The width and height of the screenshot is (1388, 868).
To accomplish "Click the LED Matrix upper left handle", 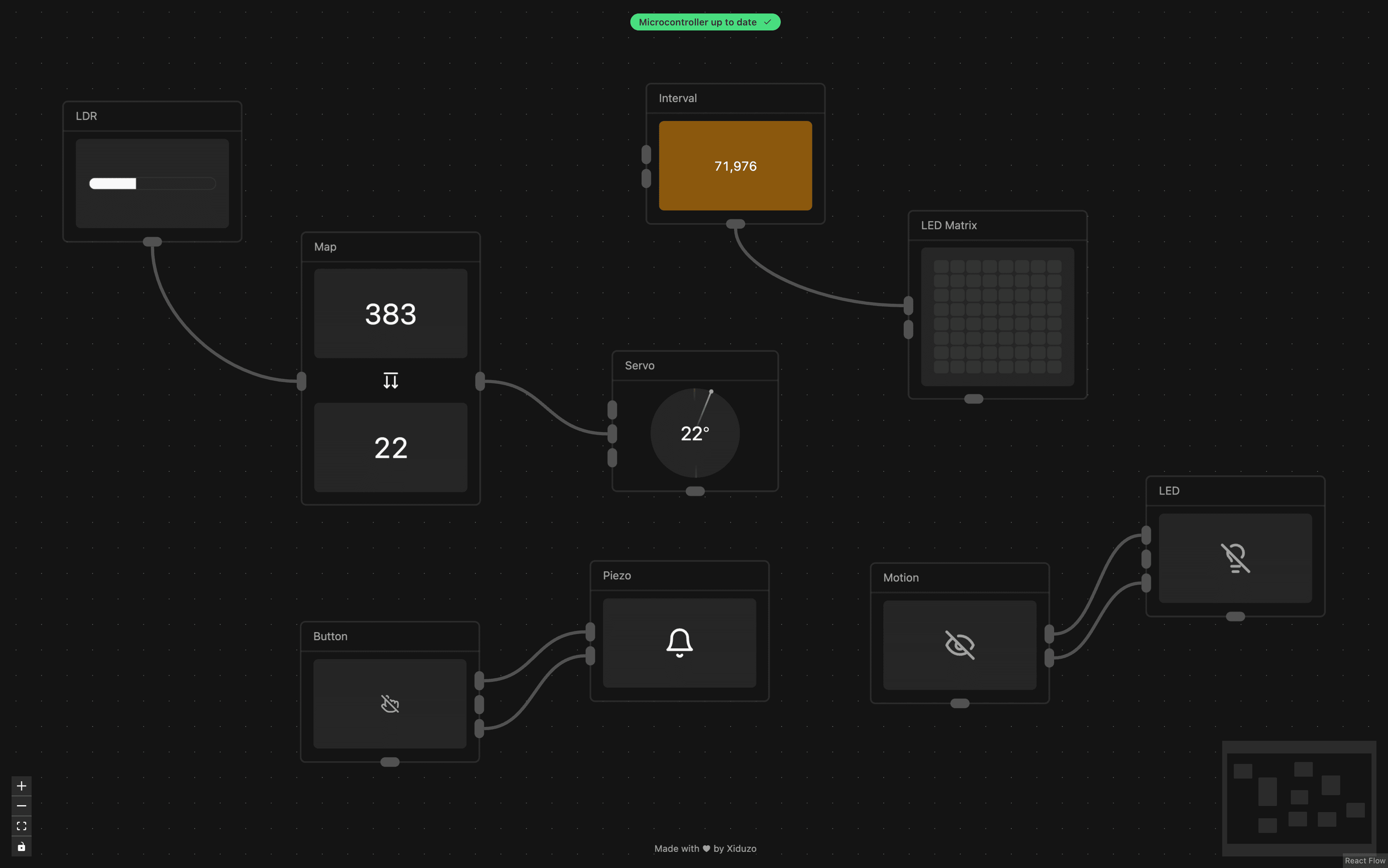I will (908, 305).
